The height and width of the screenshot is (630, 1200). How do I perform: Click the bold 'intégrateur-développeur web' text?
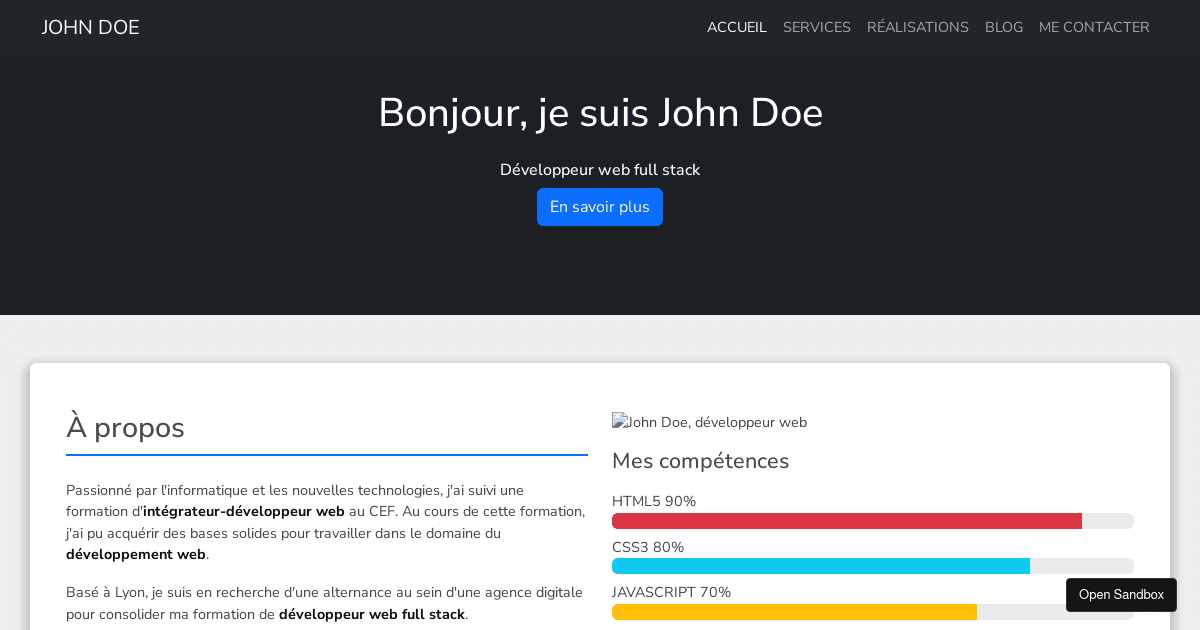[x=244, y=511]
